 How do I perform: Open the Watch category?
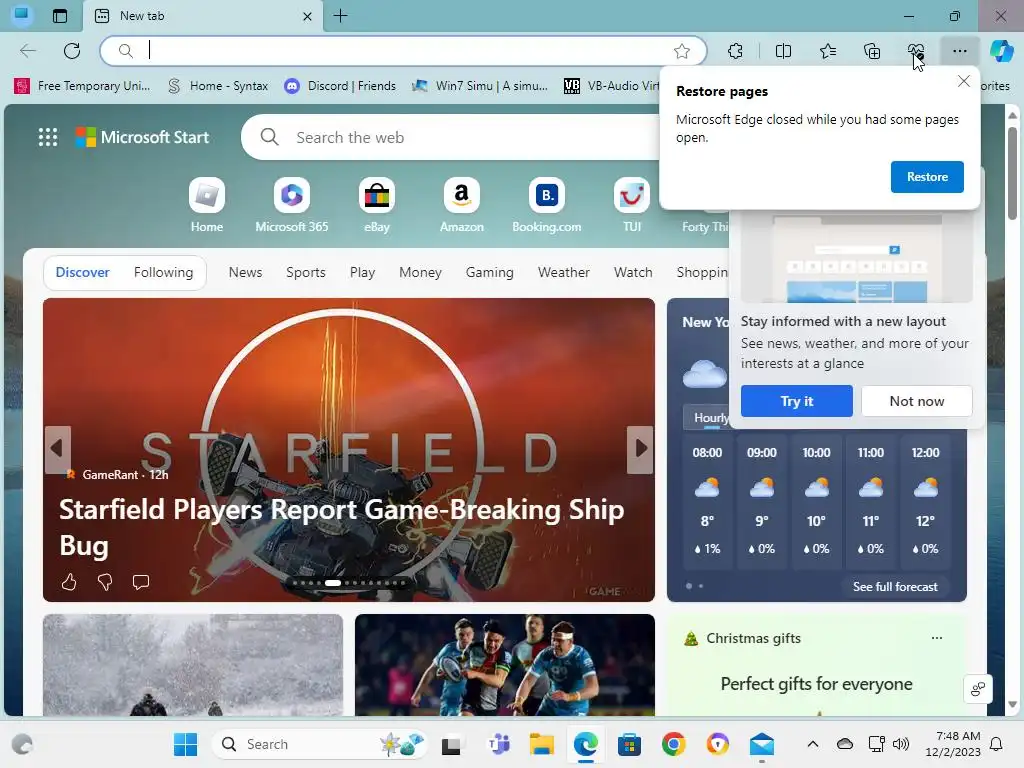click(633, 272)
